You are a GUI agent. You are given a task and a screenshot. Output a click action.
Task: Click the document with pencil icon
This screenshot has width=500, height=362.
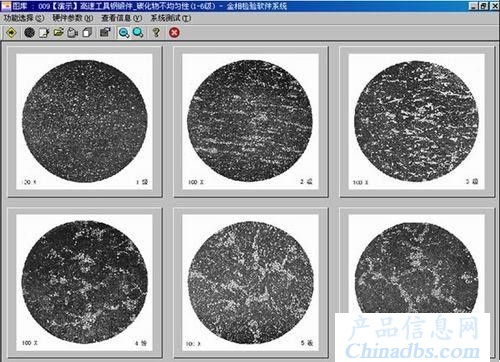44,33
